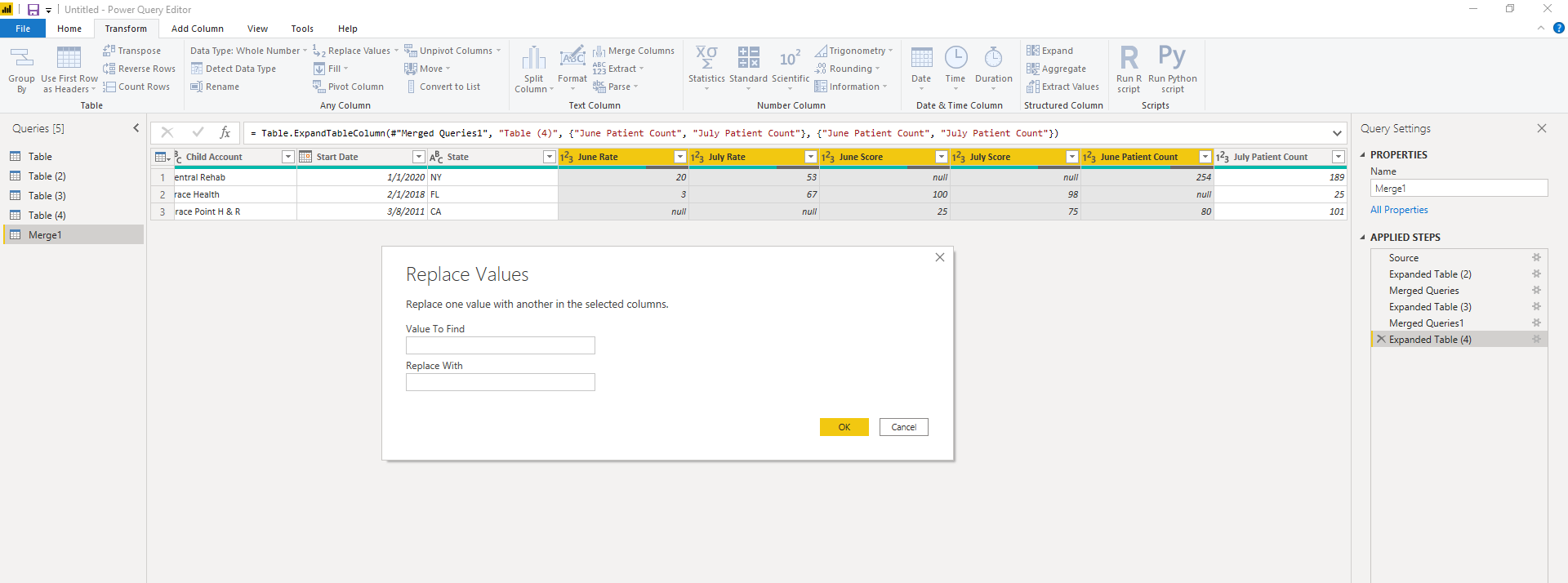Click Count Rows
Screen dimensions: 1568x583
coord(136,87)
